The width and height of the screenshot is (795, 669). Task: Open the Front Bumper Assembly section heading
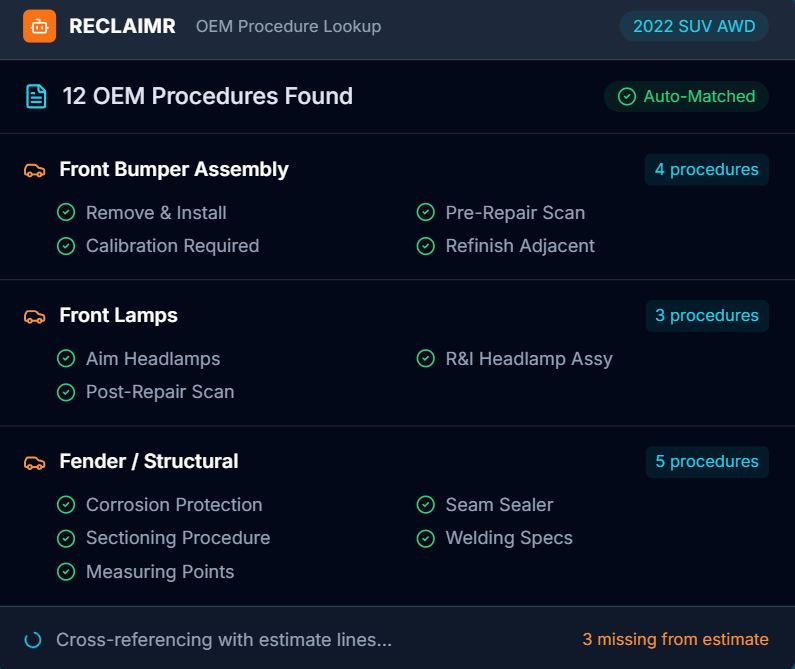[174, 170]
